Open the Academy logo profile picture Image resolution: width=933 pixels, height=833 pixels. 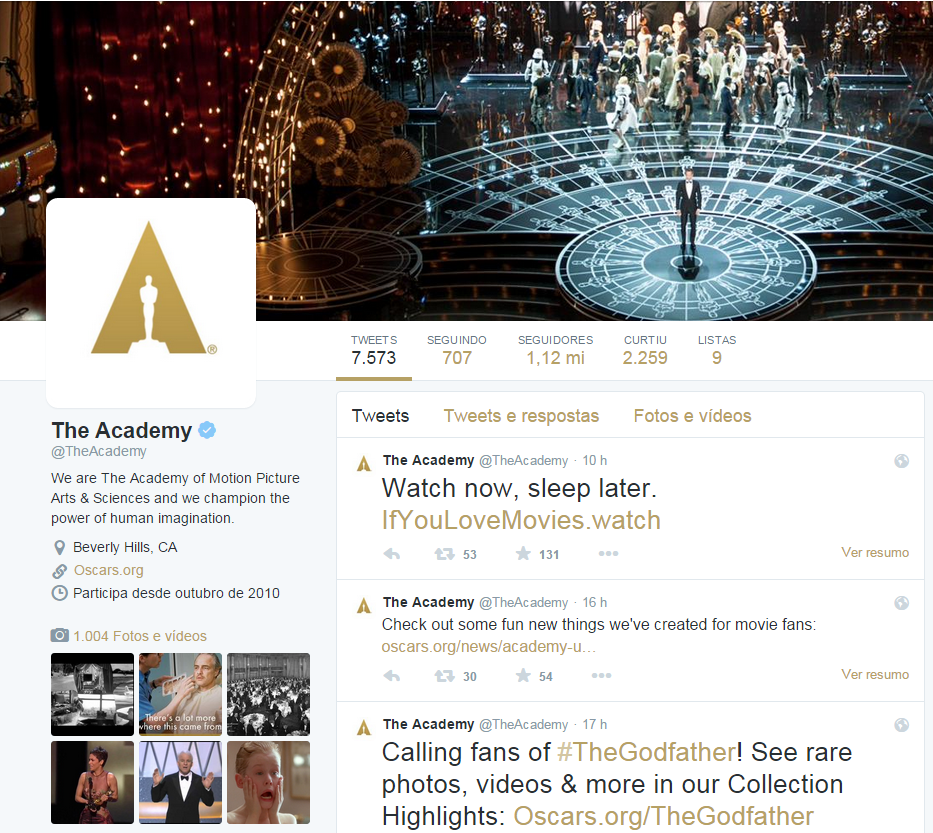(151, 303)
